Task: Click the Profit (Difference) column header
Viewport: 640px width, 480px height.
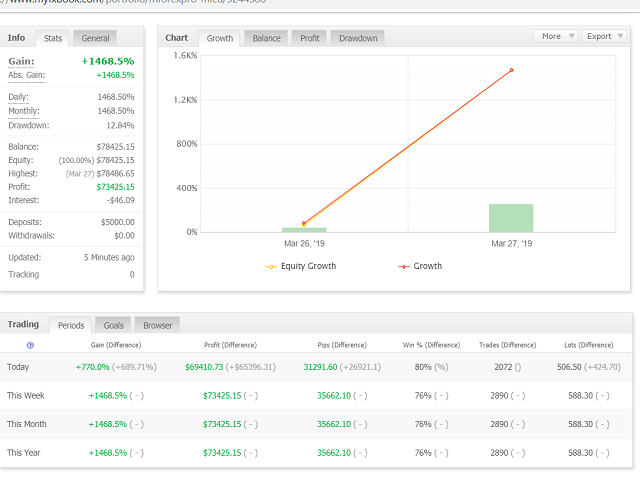Action: pyautogui.click(x=230, y=345)
